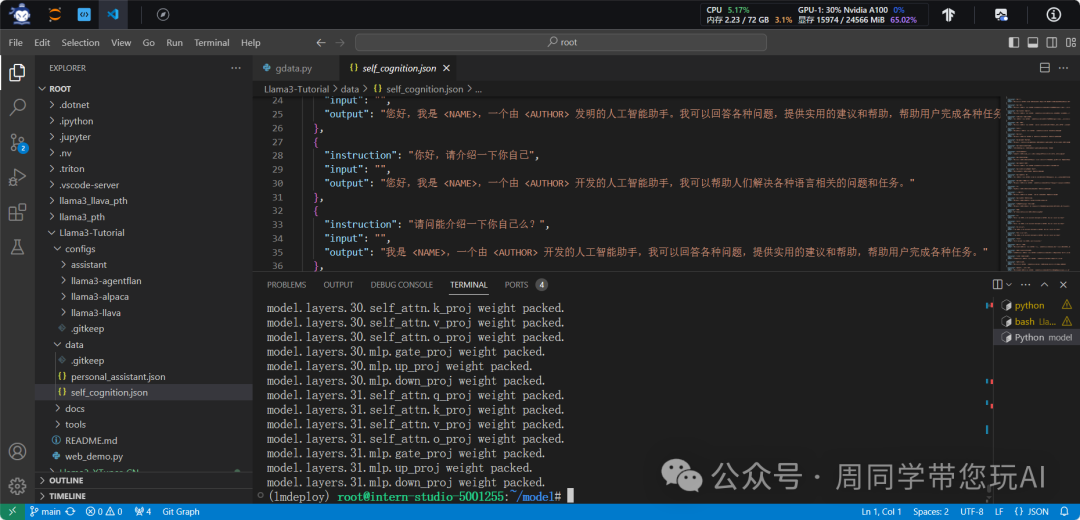Change encoding via UTF-8 in status bar
The height and width of the screenshot is (520, 1080).
click(972, 512)
